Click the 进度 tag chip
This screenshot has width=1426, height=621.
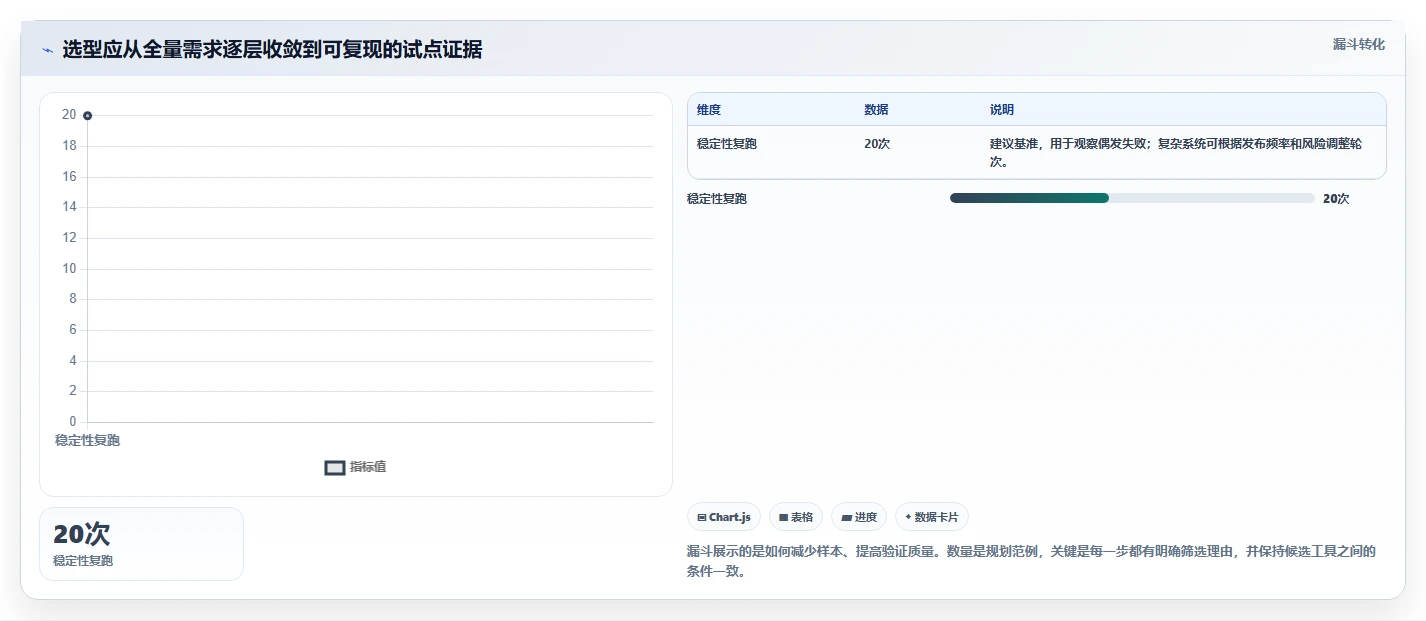coord(859,517)
